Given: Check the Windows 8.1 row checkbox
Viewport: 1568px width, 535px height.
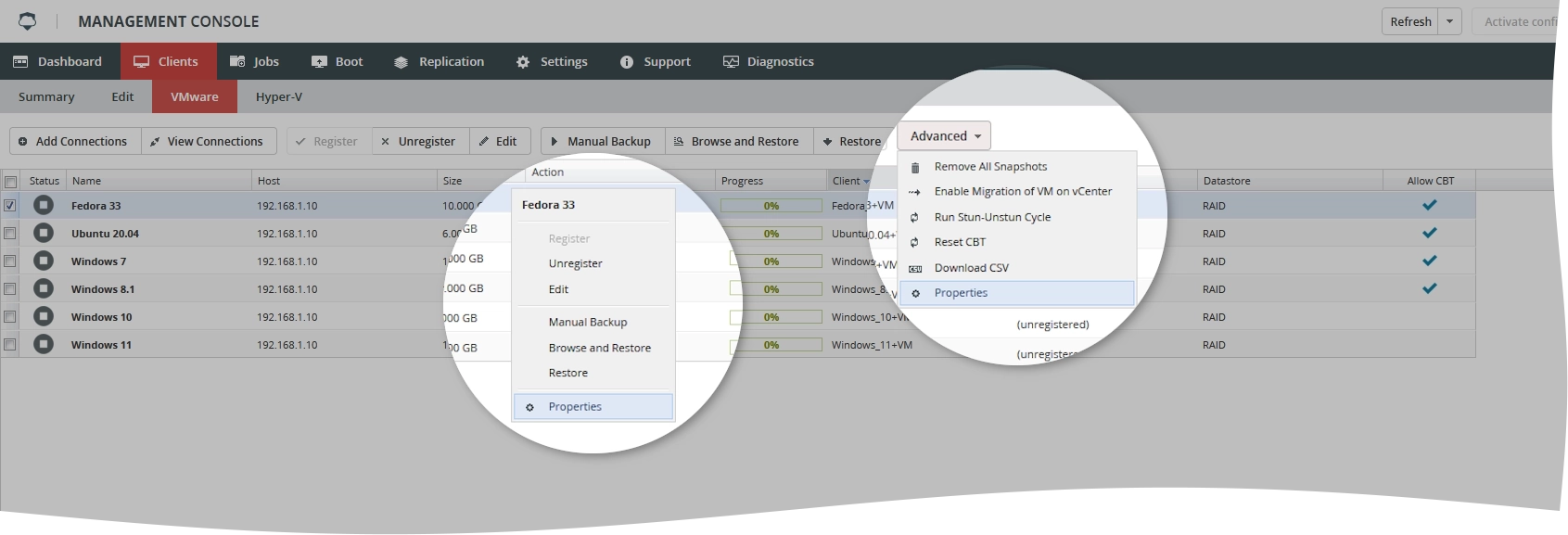Looking at the screenshot, I should point(10,289).
